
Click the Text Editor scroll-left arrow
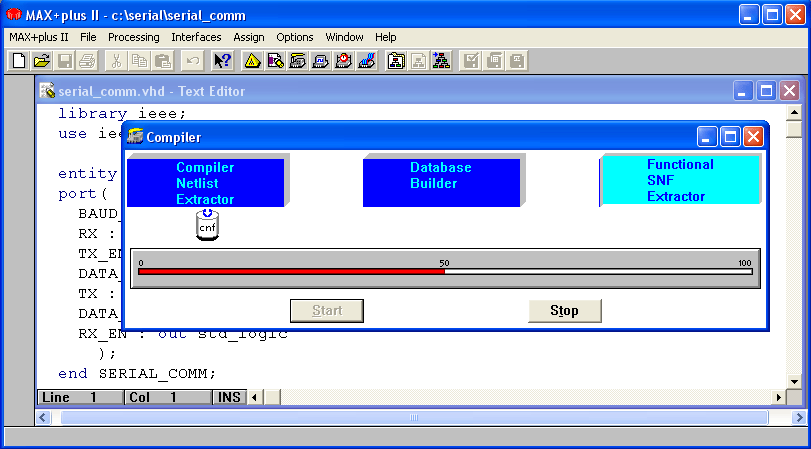[x=254, y=397]
